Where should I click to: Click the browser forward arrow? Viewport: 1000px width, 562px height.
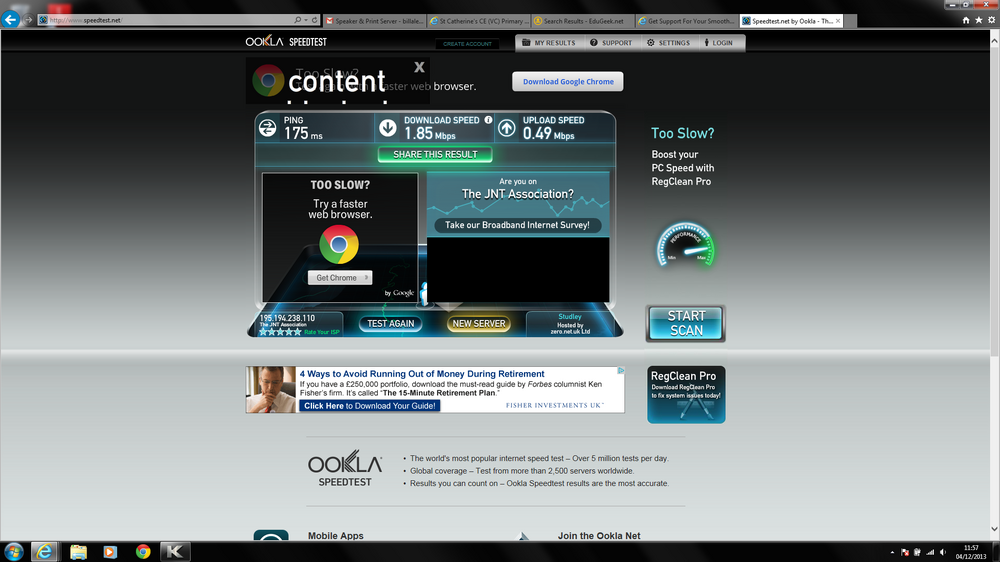click(27, 20)
